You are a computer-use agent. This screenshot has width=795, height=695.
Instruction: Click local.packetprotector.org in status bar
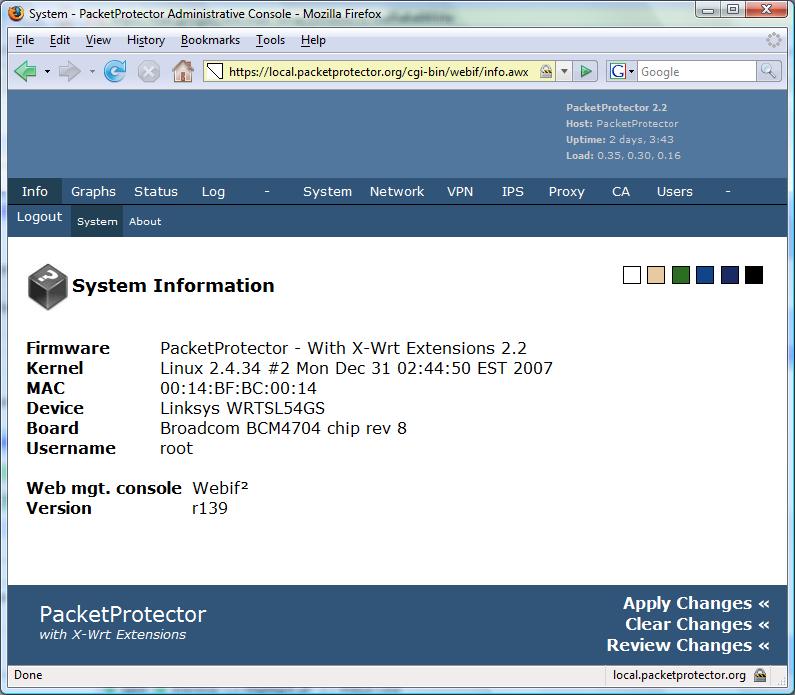tap(679, 675)
